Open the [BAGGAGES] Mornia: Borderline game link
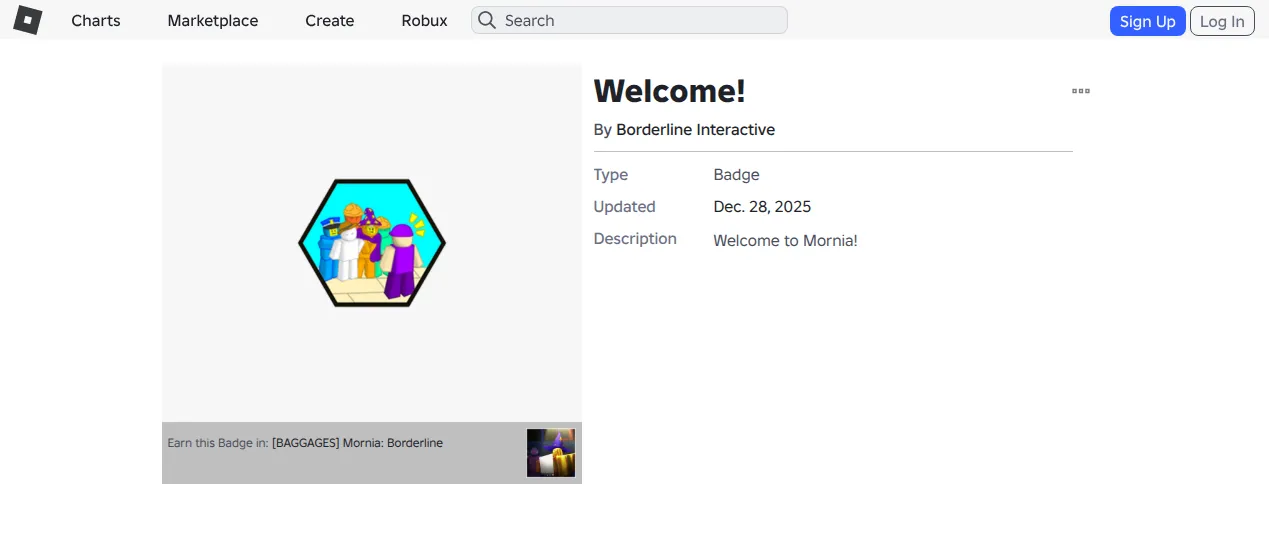This screenshot has height=546, width=1269. coord(357,443)
